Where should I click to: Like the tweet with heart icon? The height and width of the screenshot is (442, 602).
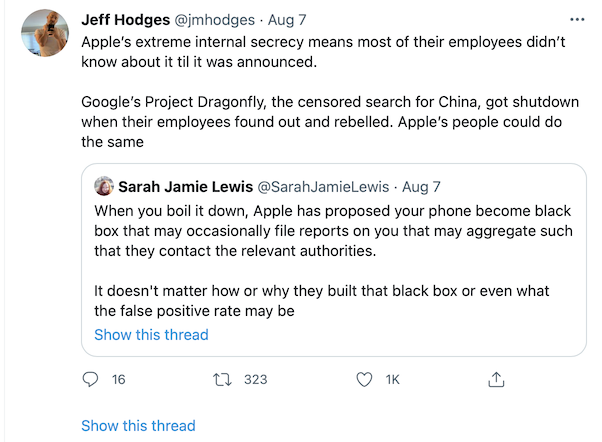(x=364, y=380)
